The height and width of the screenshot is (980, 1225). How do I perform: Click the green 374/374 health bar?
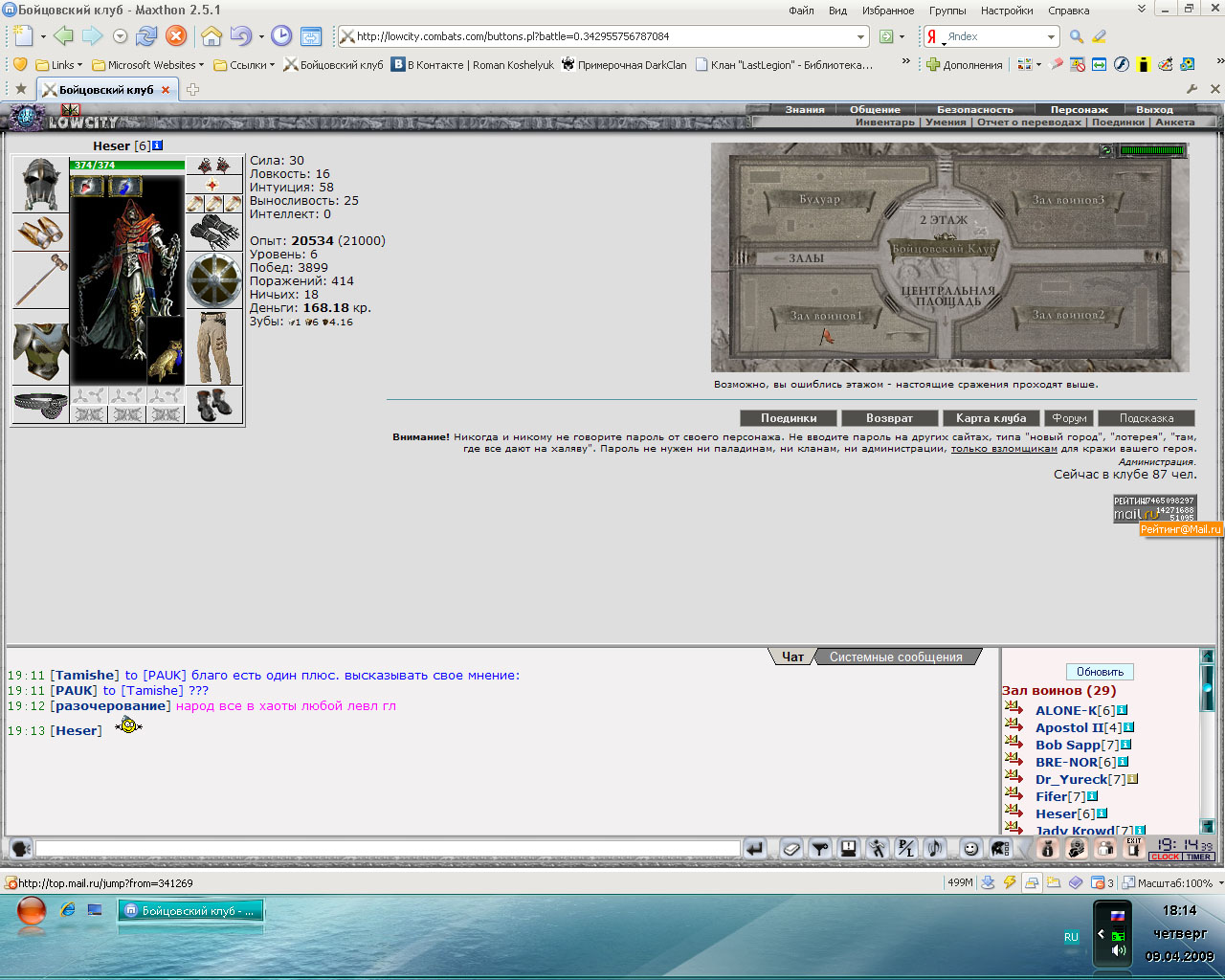tap(127, 165)
